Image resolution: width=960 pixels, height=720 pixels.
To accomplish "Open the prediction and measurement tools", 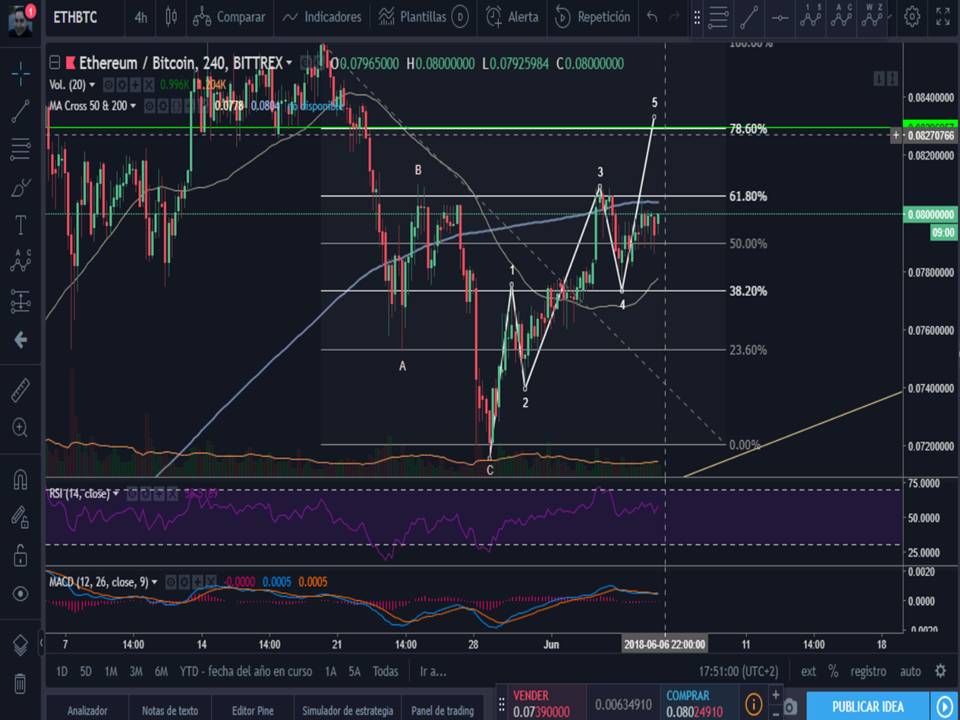I will coord(20,301).
